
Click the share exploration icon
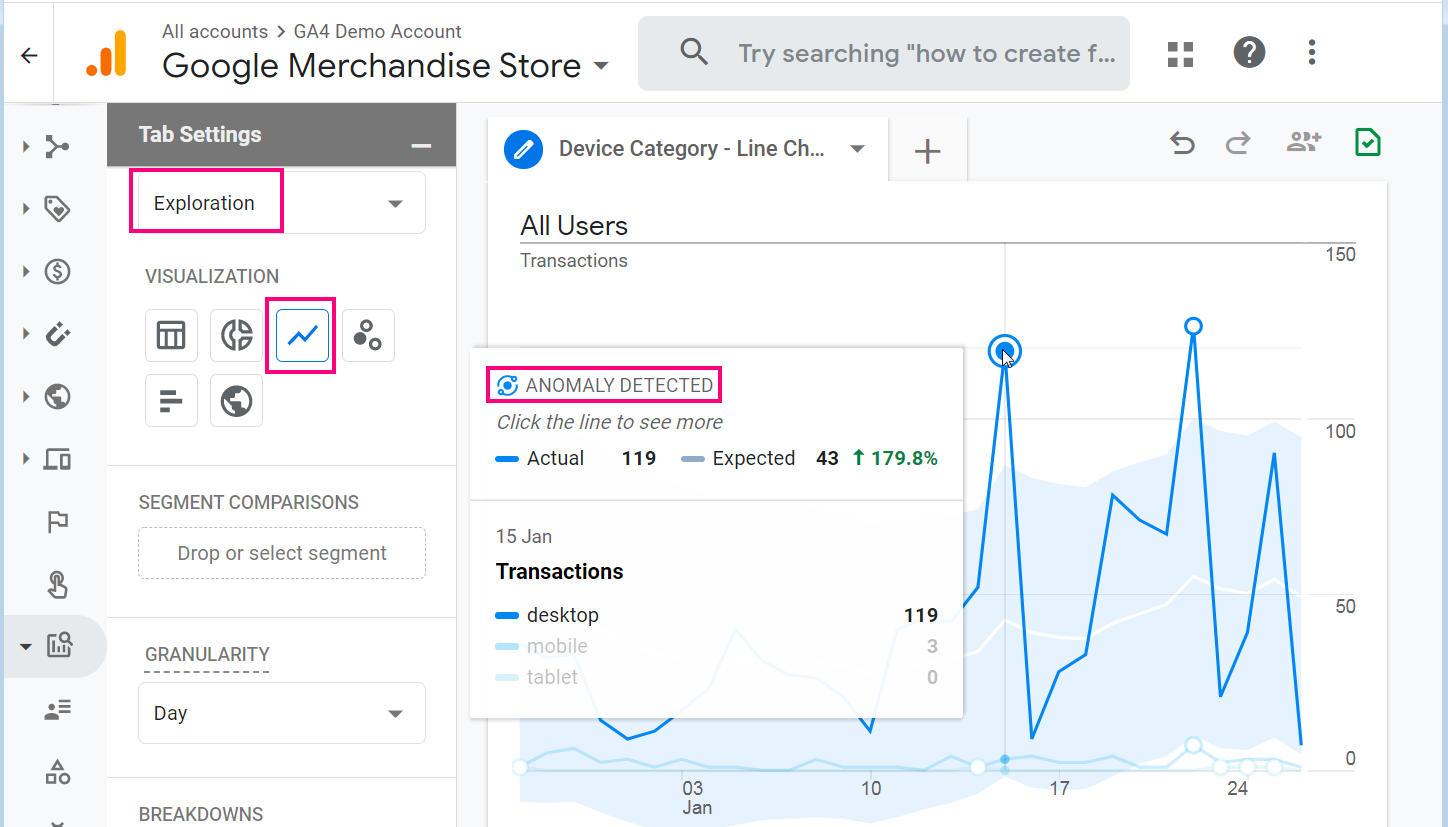click(x=1303, y=143)
